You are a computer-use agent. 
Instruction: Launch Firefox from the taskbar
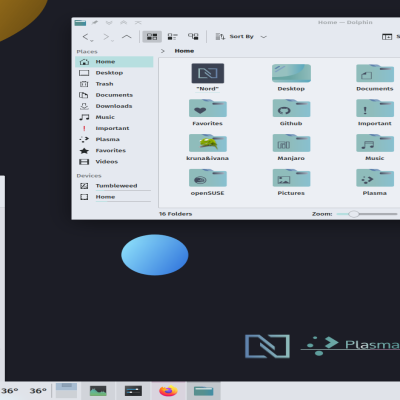[x=168, y=391]
